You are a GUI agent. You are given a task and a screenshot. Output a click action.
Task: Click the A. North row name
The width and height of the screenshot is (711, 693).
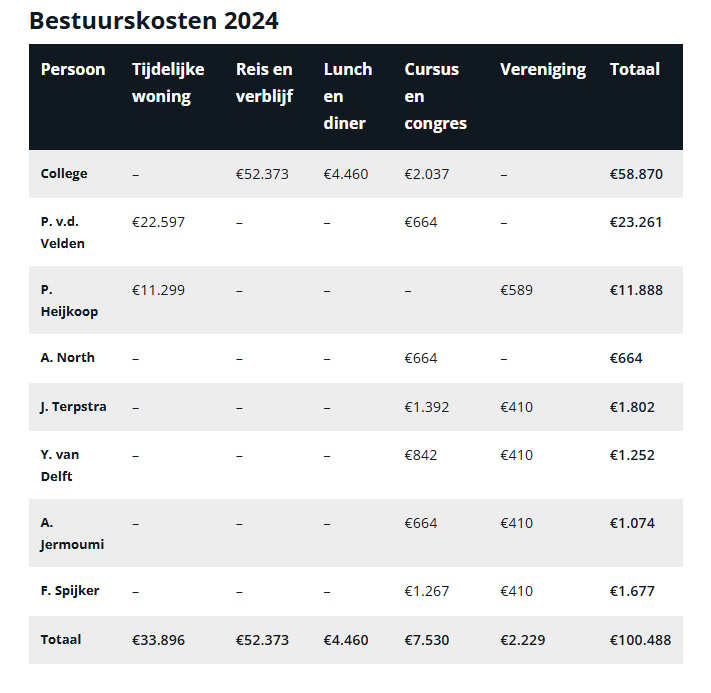[x=68, y=358]
